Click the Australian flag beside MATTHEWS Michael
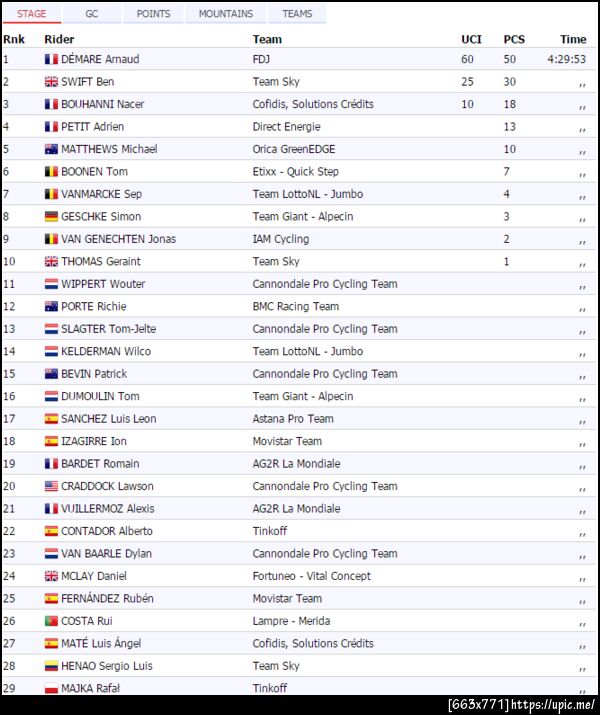The width and height of the screenshot is (600, 715). [x=51, y=149]
